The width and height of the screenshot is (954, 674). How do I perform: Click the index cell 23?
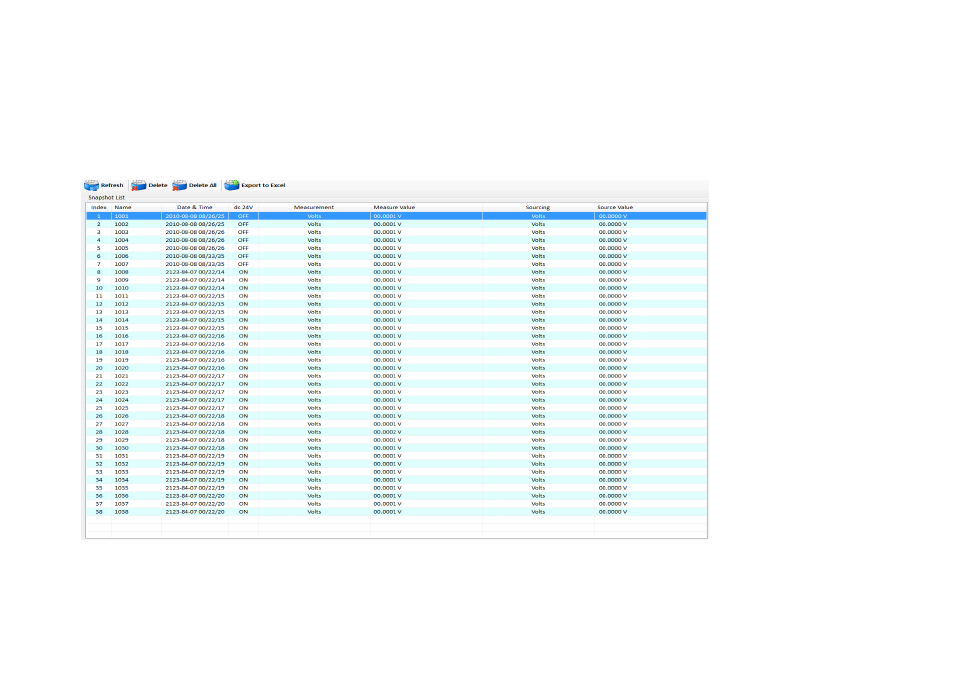coord(99,392)
